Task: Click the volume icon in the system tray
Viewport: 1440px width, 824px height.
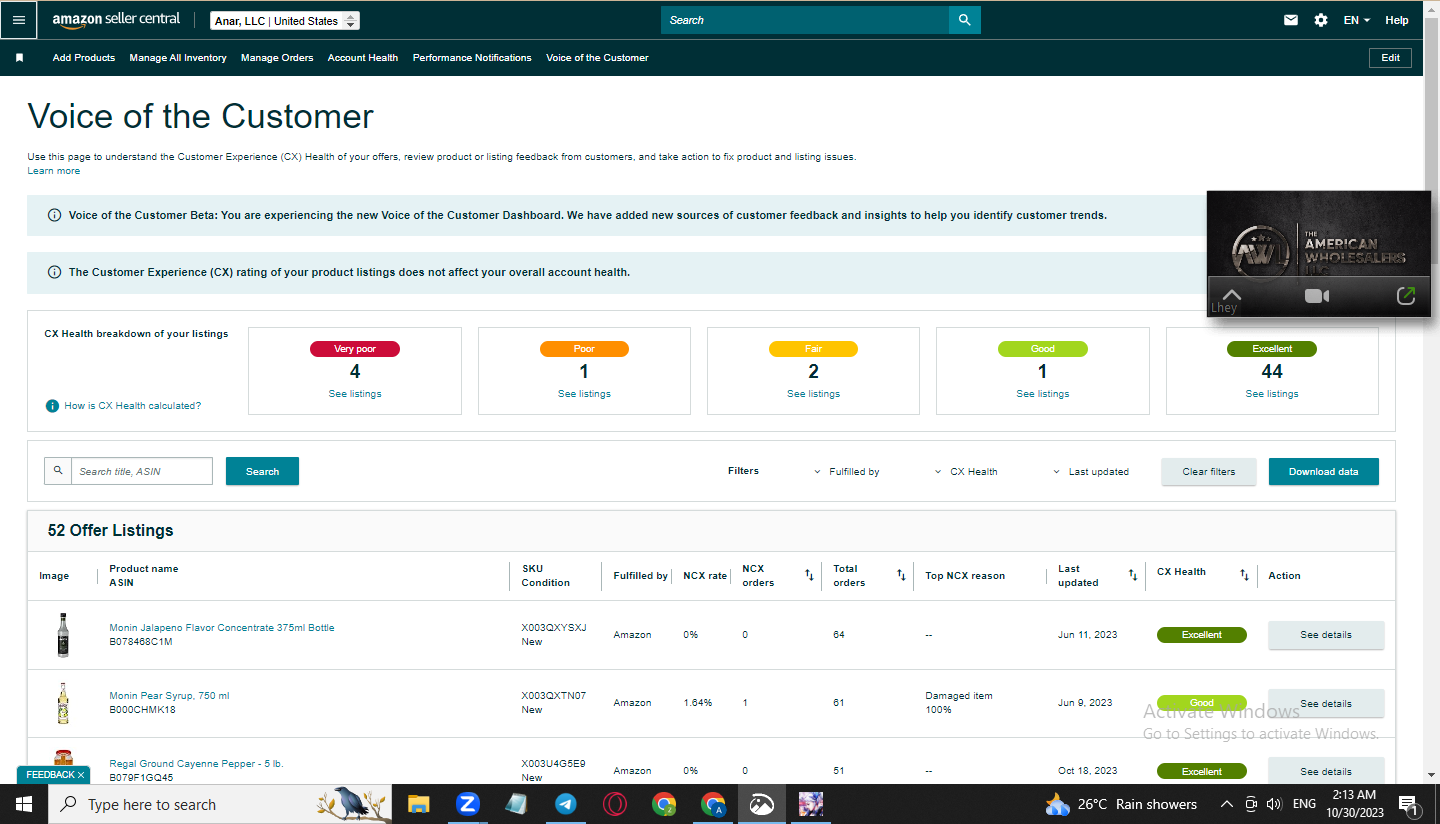Action: (x=1274, y=804)
